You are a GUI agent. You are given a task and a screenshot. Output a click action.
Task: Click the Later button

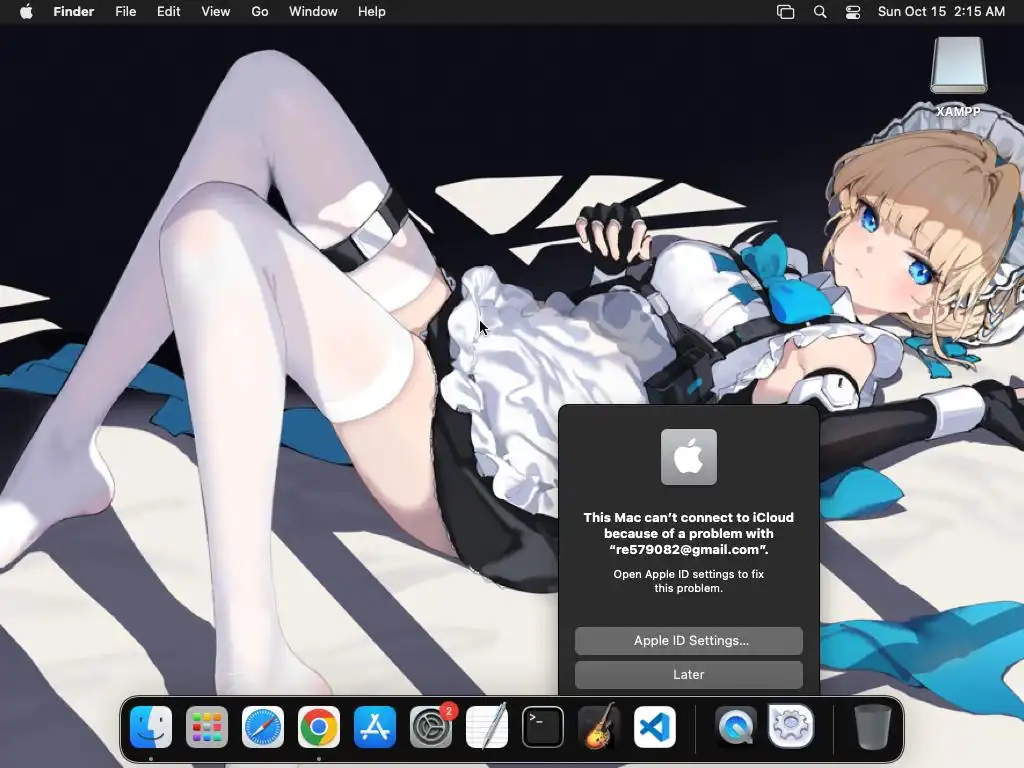click(x=689, y=675)
